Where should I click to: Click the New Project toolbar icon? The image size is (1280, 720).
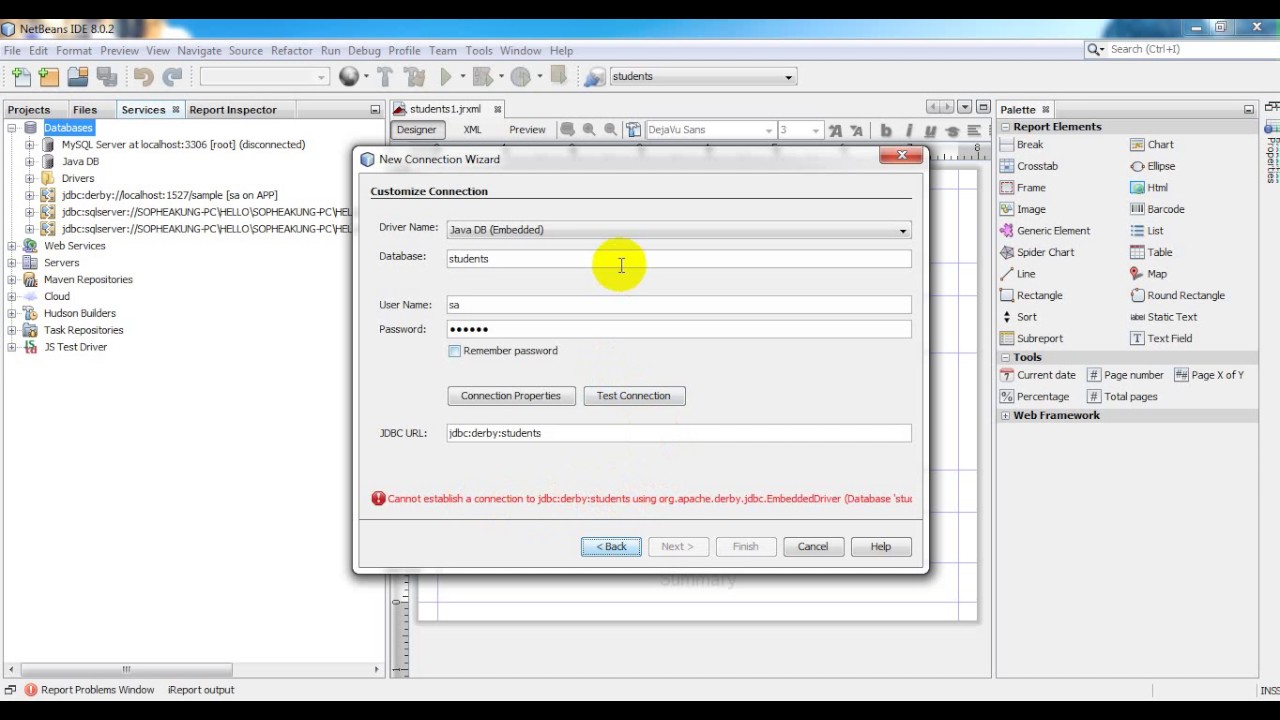(49, 77)
